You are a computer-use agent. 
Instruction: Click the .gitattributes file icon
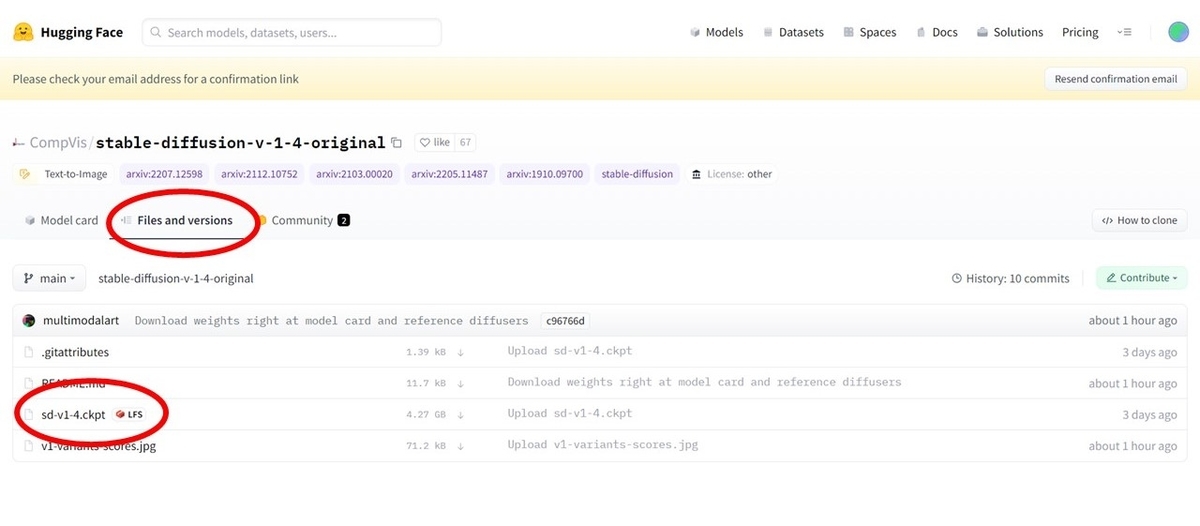[x=29, y=352]
